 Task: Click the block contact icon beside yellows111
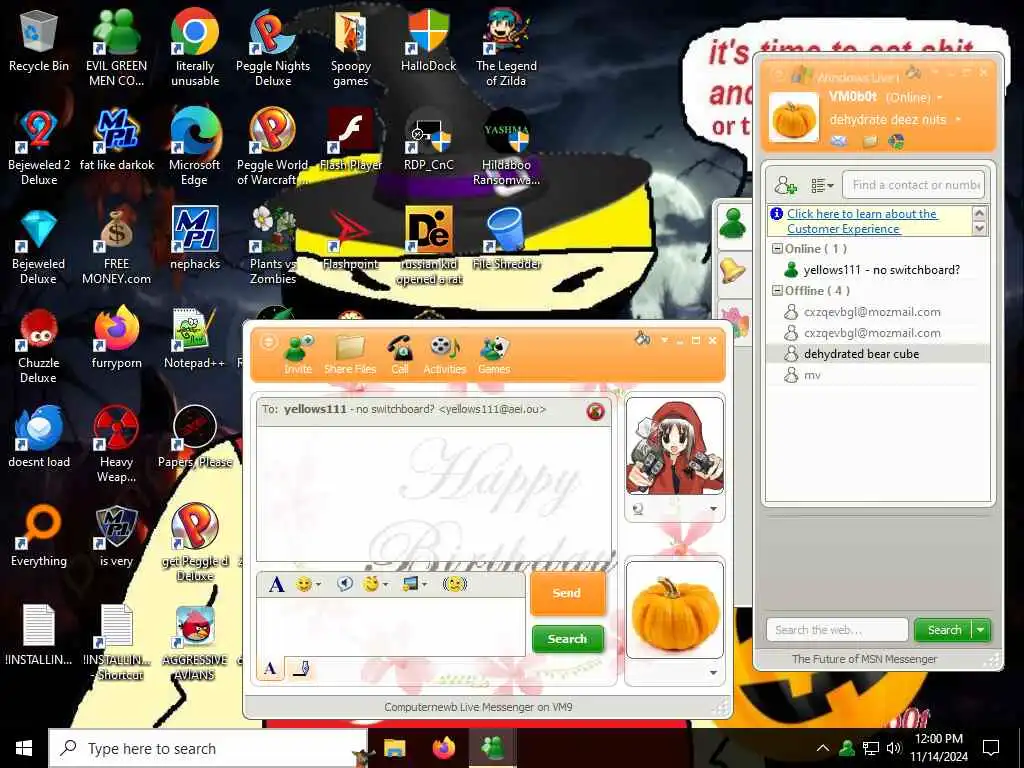click(x=595, y=411)
